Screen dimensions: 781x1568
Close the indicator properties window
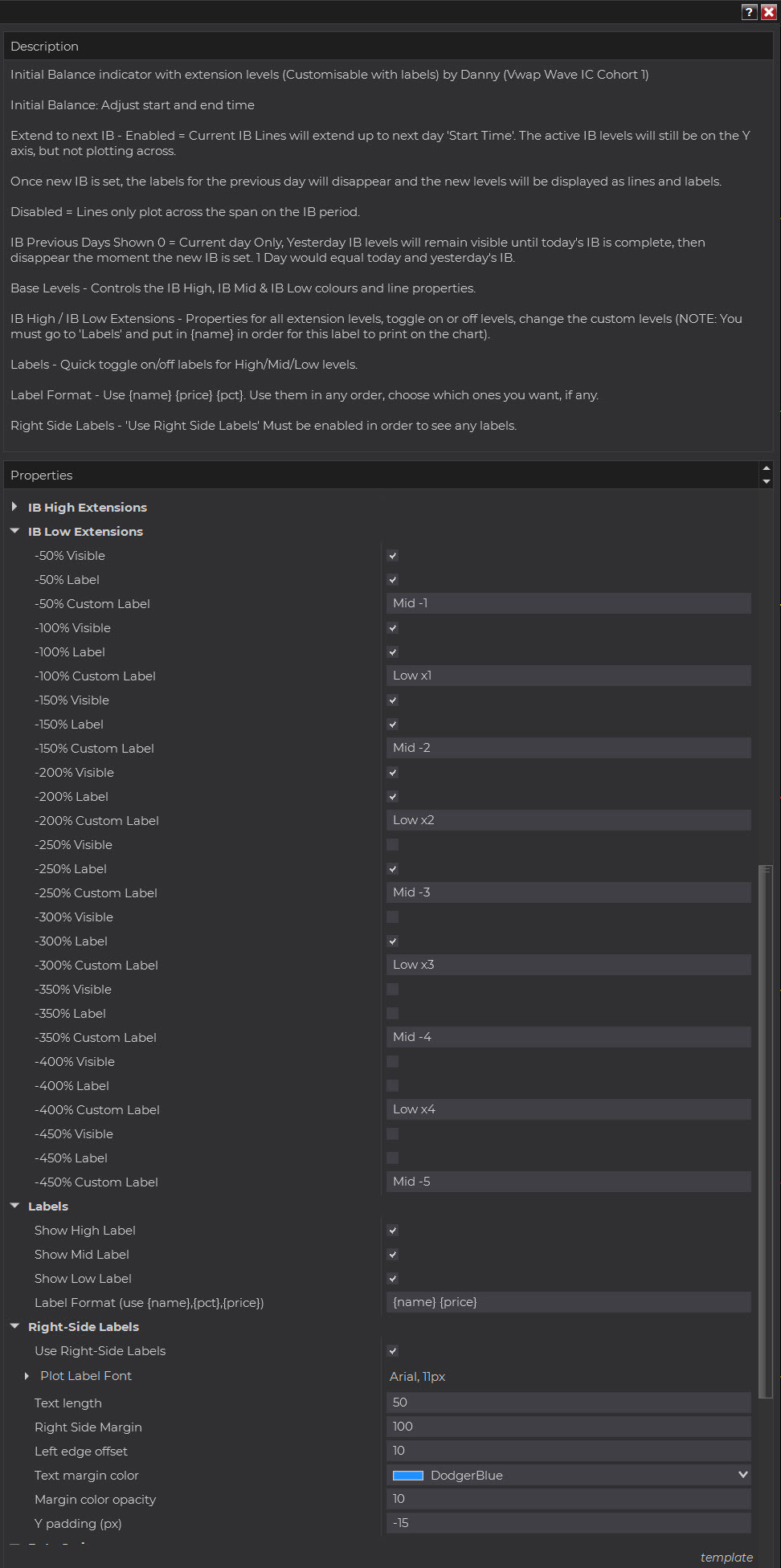pos(768,12)
